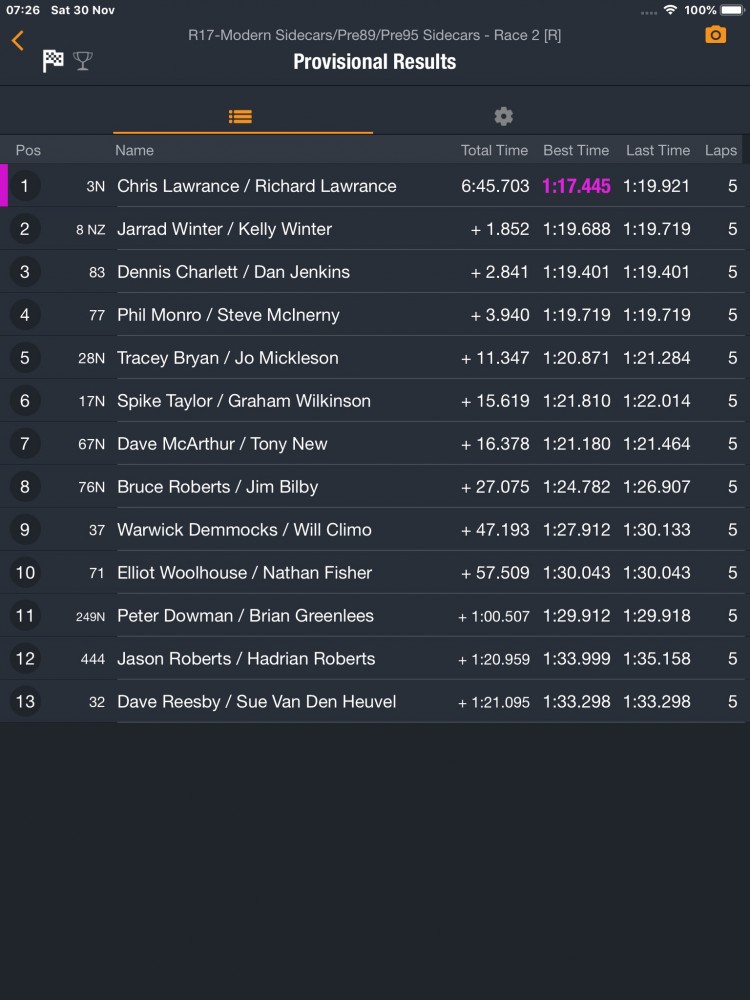Open Dave Reesby / Sue Van Den Heuvel row

coord(256,702)
